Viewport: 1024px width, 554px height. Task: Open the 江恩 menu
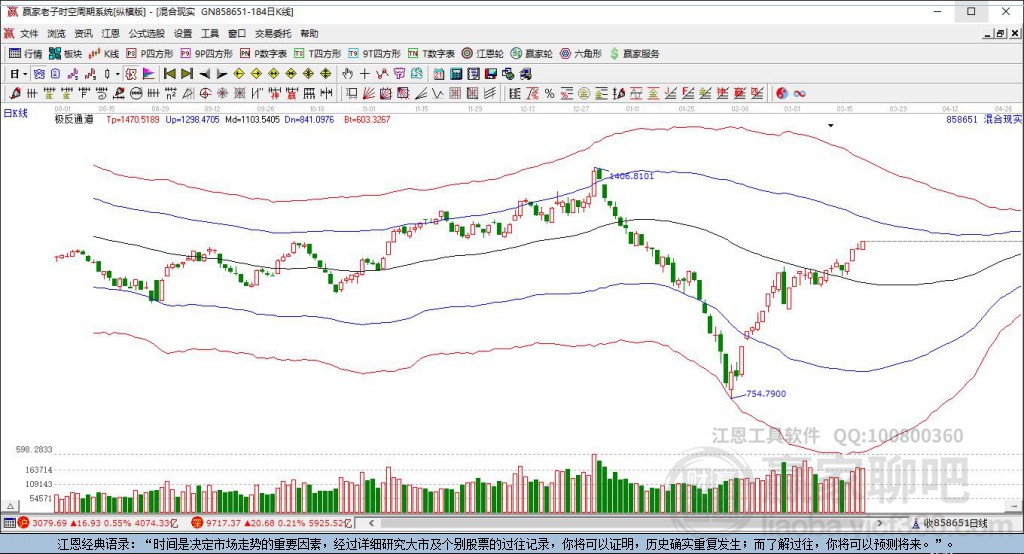110,33
